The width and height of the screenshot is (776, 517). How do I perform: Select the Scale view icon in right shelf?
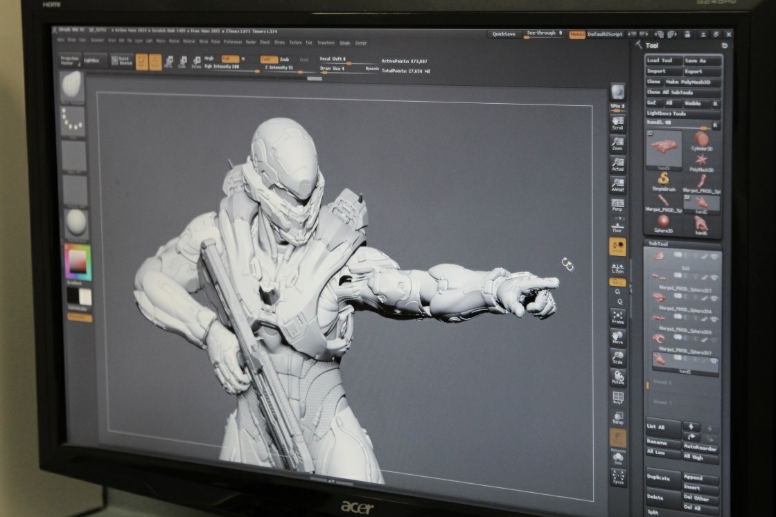(618, 358)
